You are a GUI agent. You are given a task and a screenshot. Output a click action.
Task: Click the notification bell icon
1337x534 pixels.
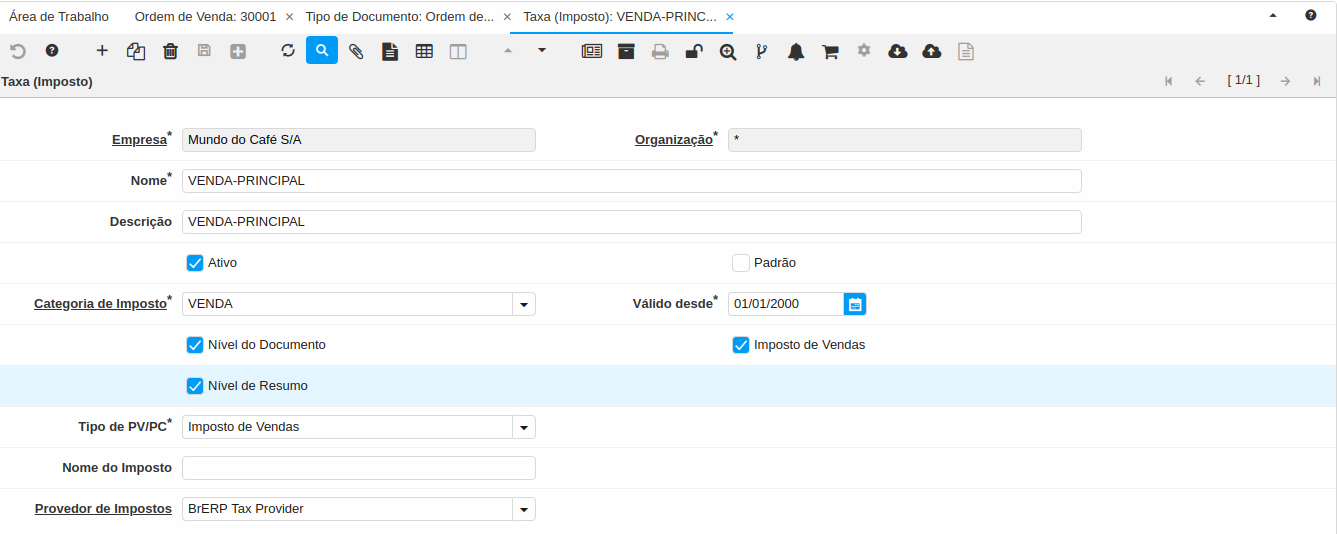[796, 51]
